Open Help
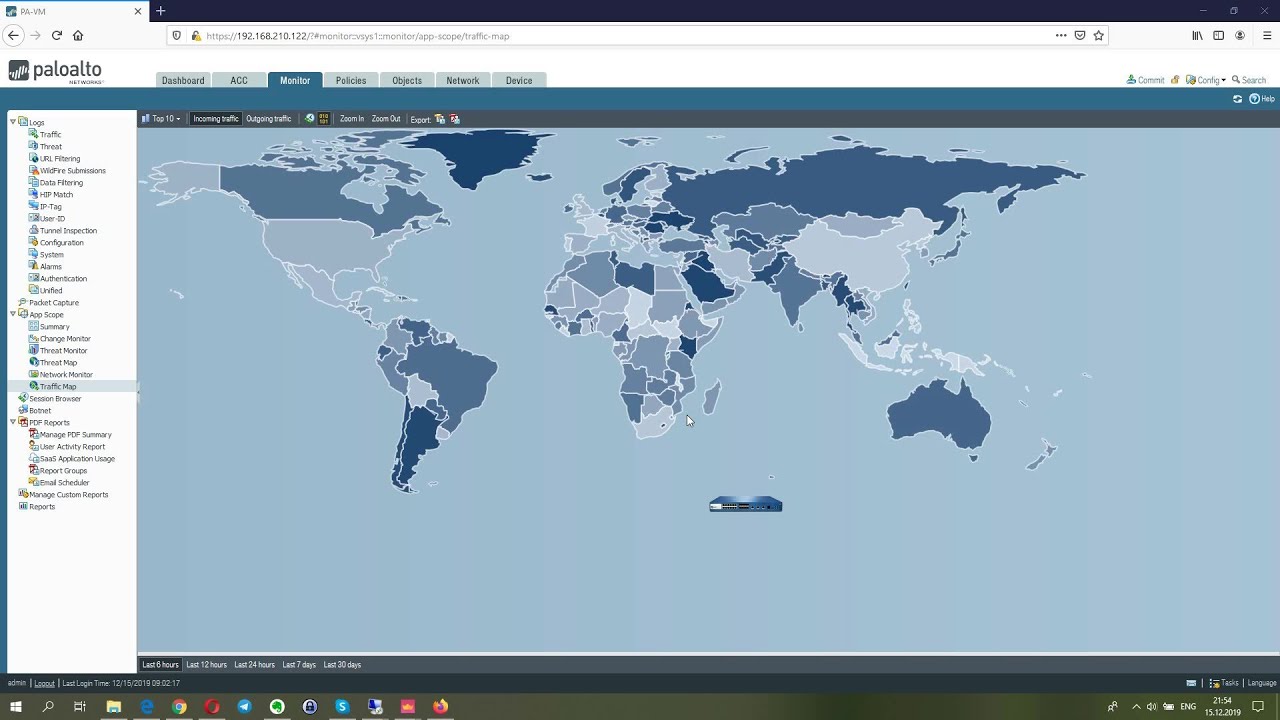Image resolution: width=1280 pixels, height=720 pixels. coord(1262,99)
